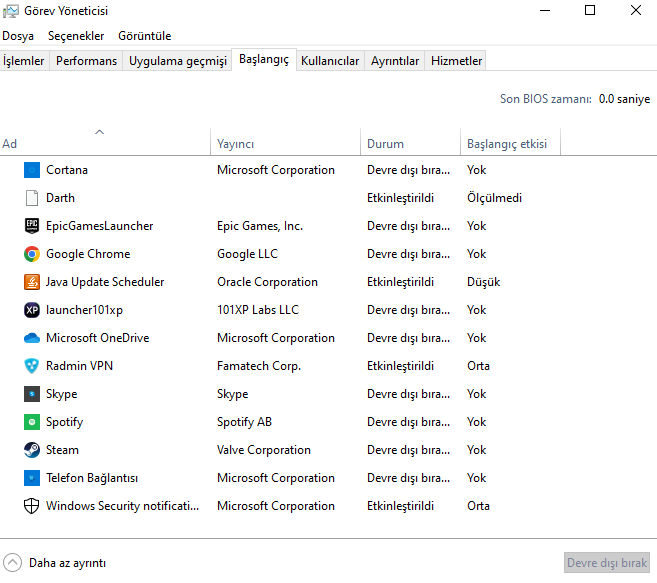
Task: Sort by the Ad column header
Action: [x=105, y=144]
